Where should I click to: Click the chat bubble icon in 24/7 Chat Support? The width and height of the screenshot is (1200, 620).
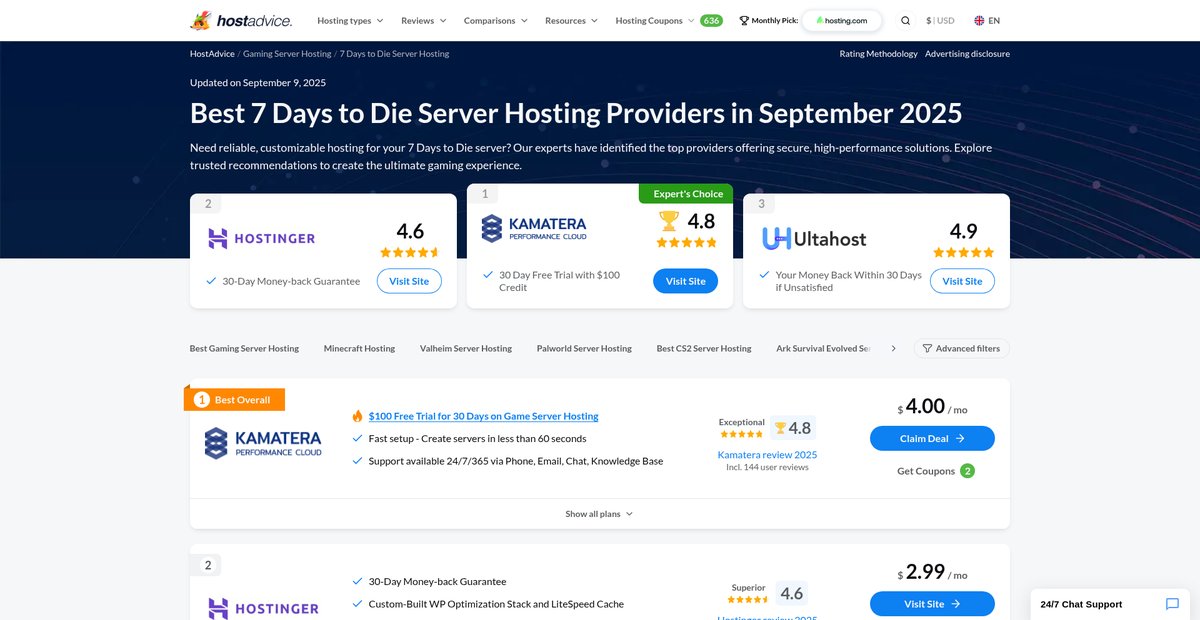coord(1172,604)
